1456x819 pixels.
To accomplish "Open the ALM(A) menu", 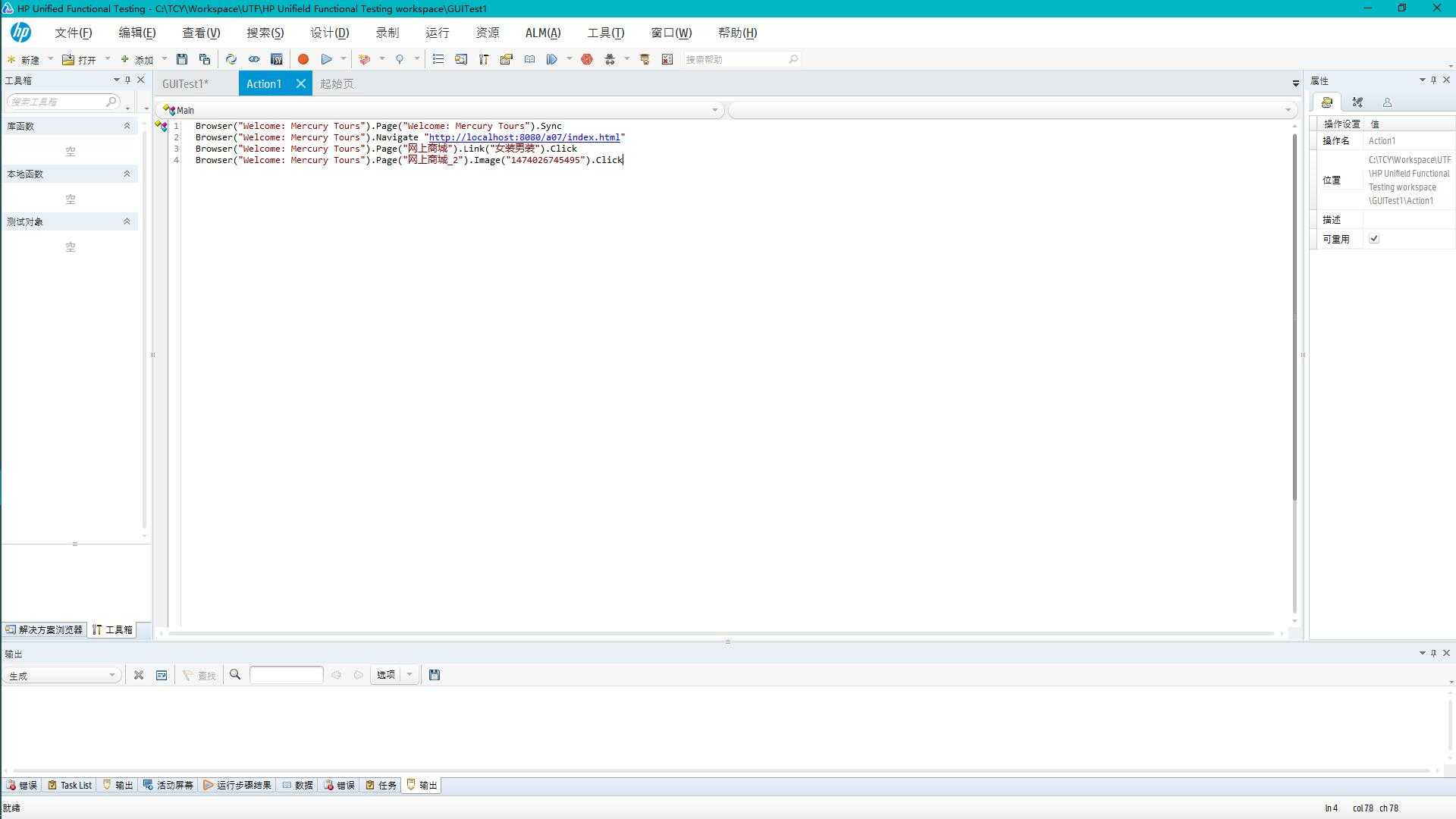I will click(543, 33).
